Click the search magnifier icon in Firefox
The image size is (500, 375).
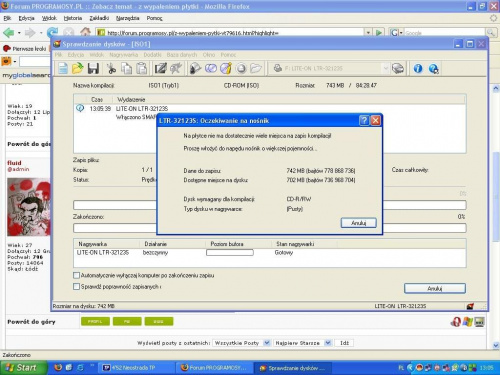click(490, 32)
